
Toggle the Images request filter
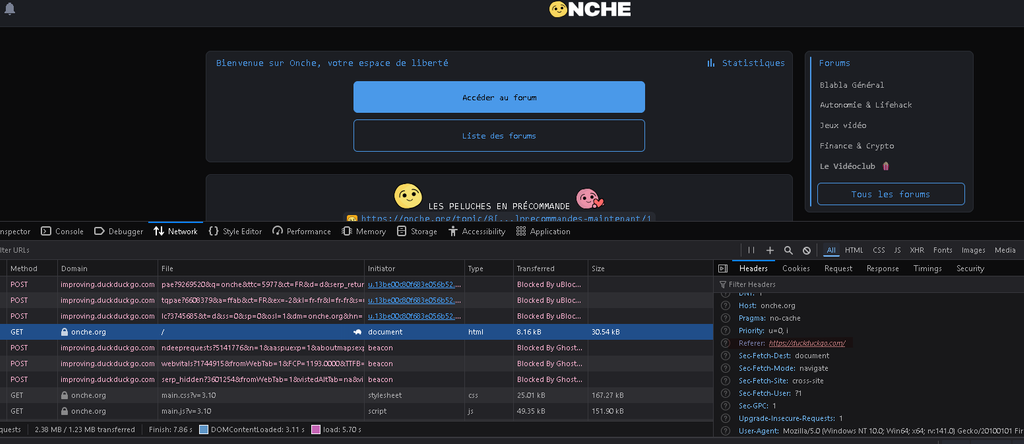pyautogui.click(x=973, y=250)
